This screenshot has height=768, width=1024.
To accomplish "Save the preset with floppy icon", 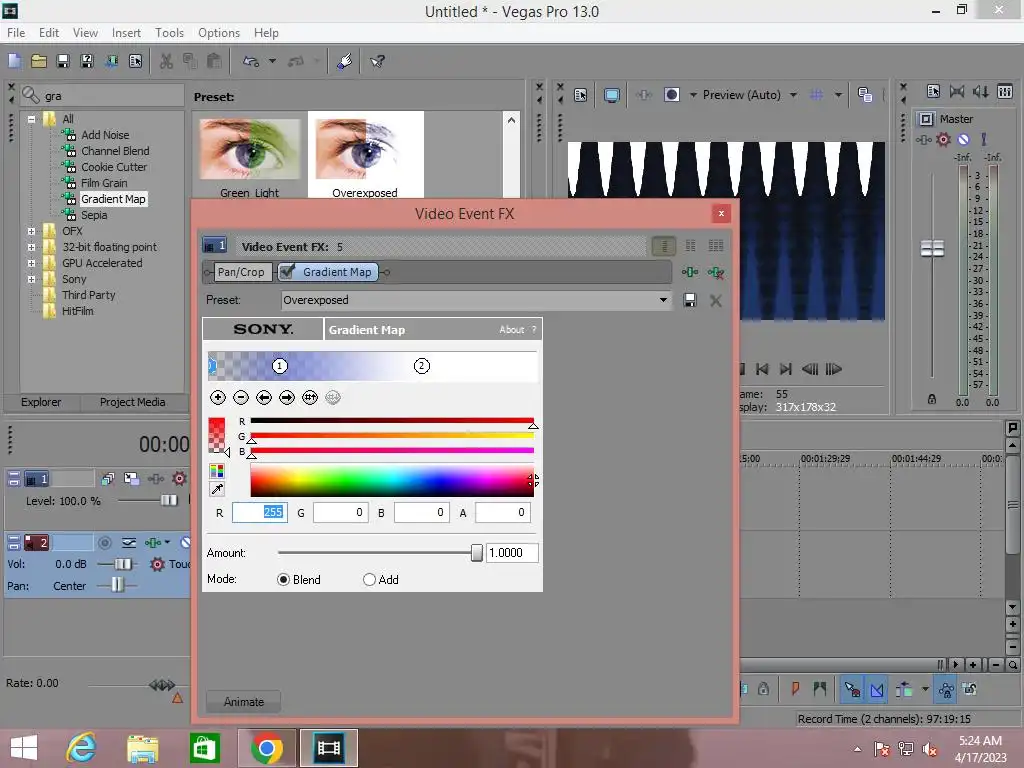I will pyautogui.click(x=690, y=300).
